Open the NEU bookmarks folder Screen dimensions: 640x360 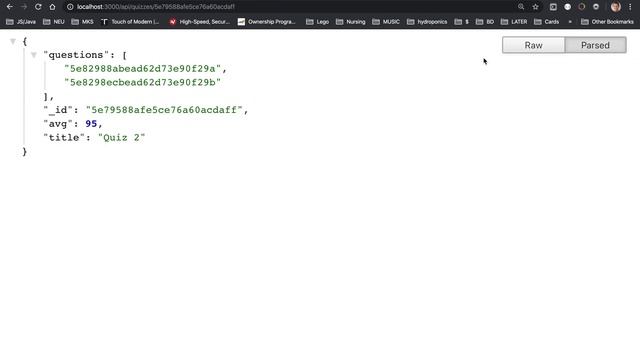click(54, 22)
